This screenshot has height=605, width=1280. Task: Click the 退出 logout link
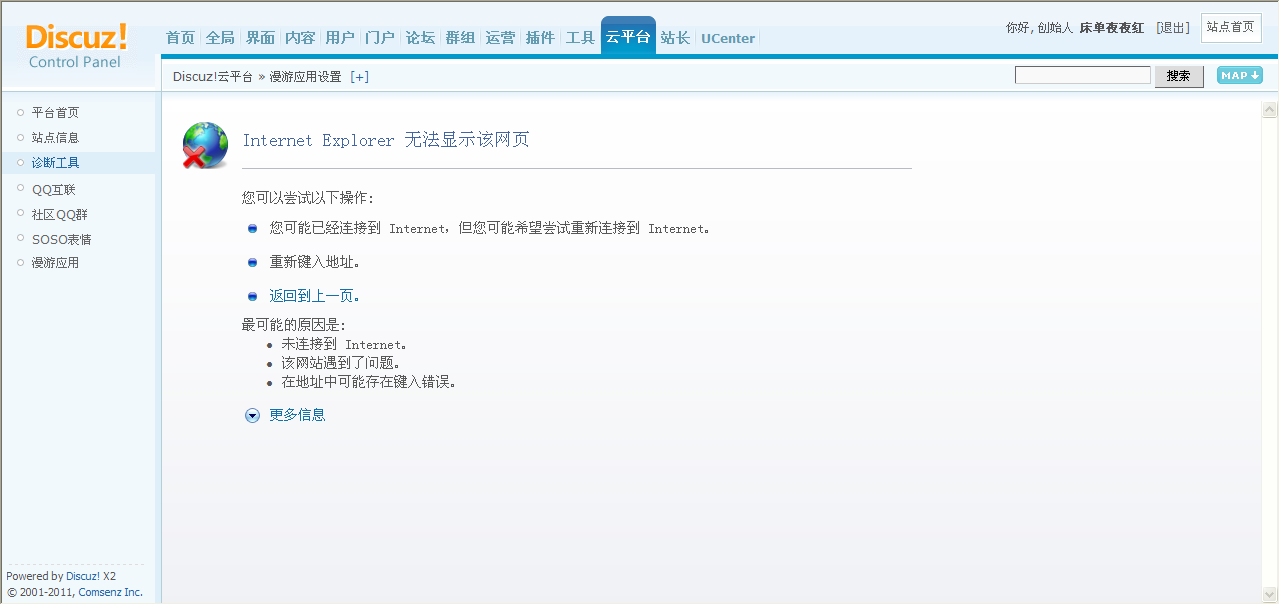tap(1173, 28)
